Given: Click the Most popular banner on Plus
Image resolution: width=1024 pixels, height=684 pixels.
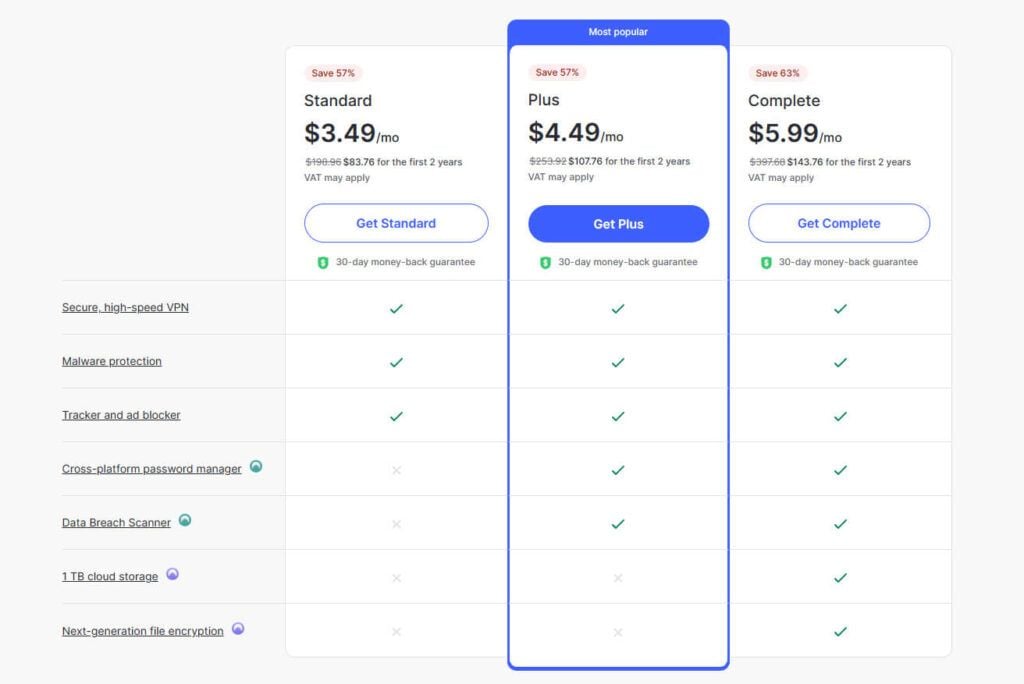Looking at the screenshot, I should pyautogui.click(x=618, y=32).
